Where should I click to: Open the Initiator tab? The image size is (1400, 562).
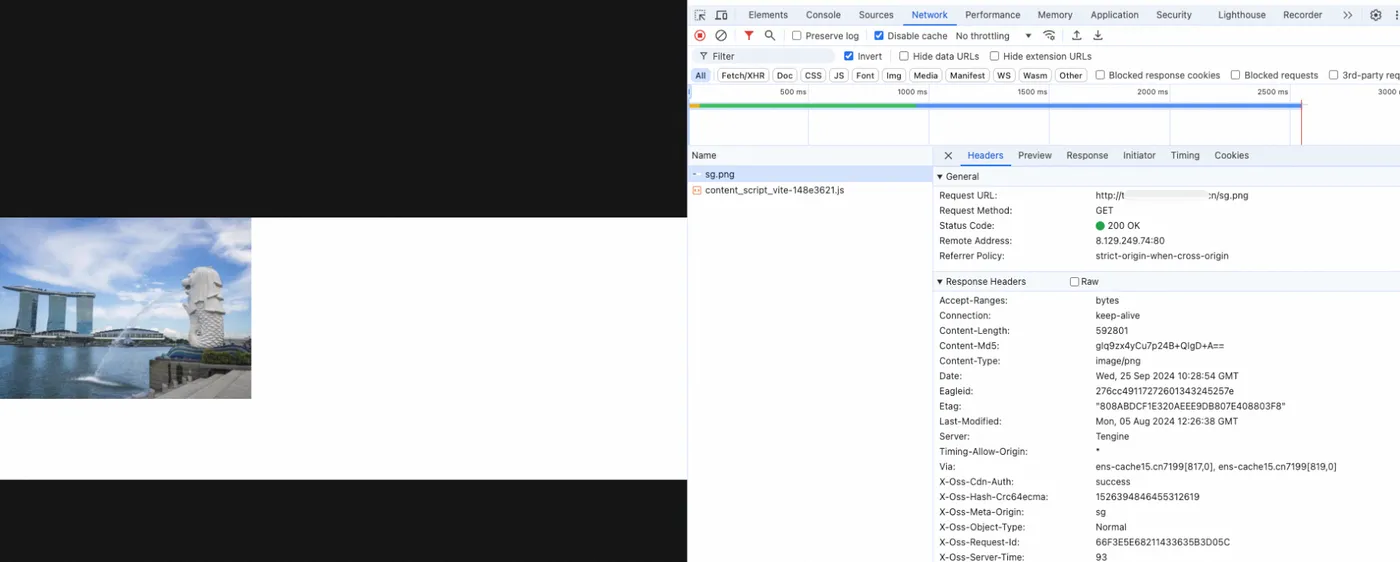coord(1139,156)
